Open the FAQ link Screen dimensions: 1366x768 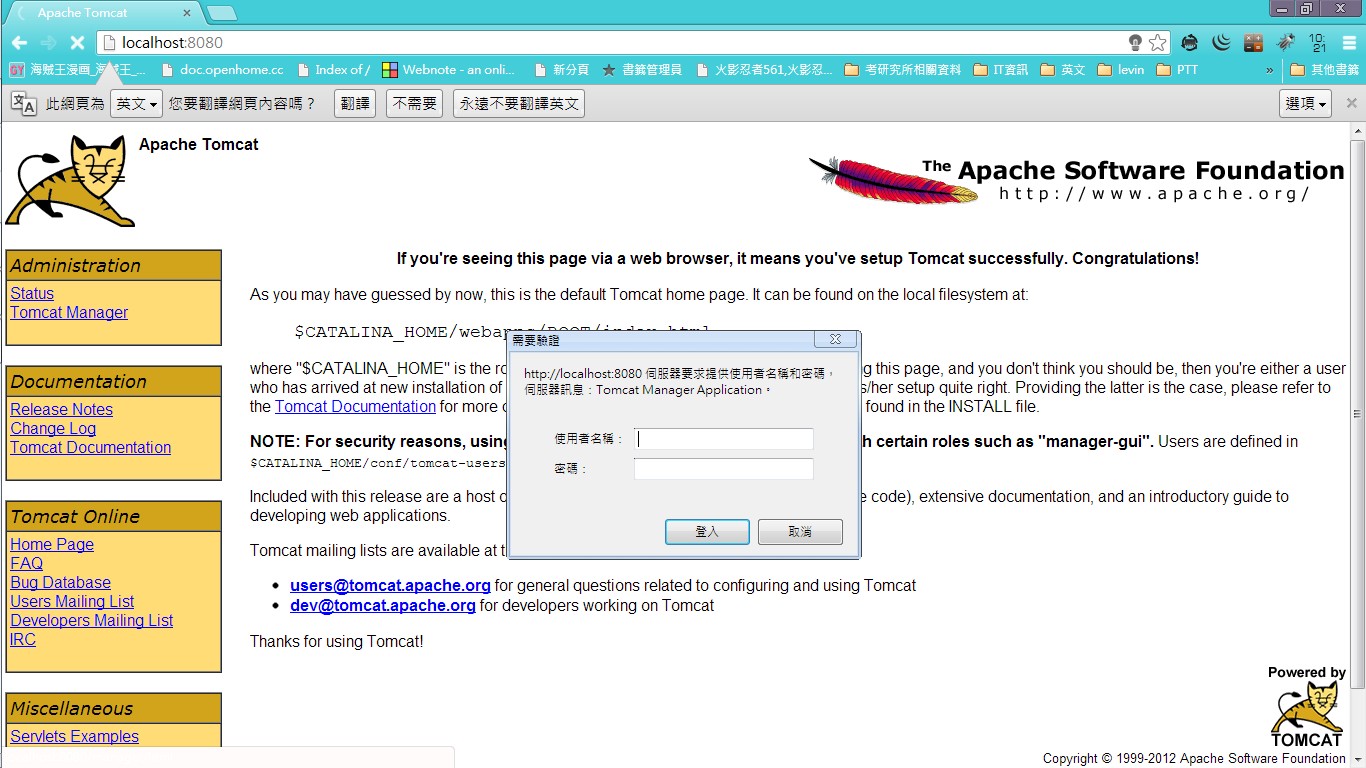[26, 563]
